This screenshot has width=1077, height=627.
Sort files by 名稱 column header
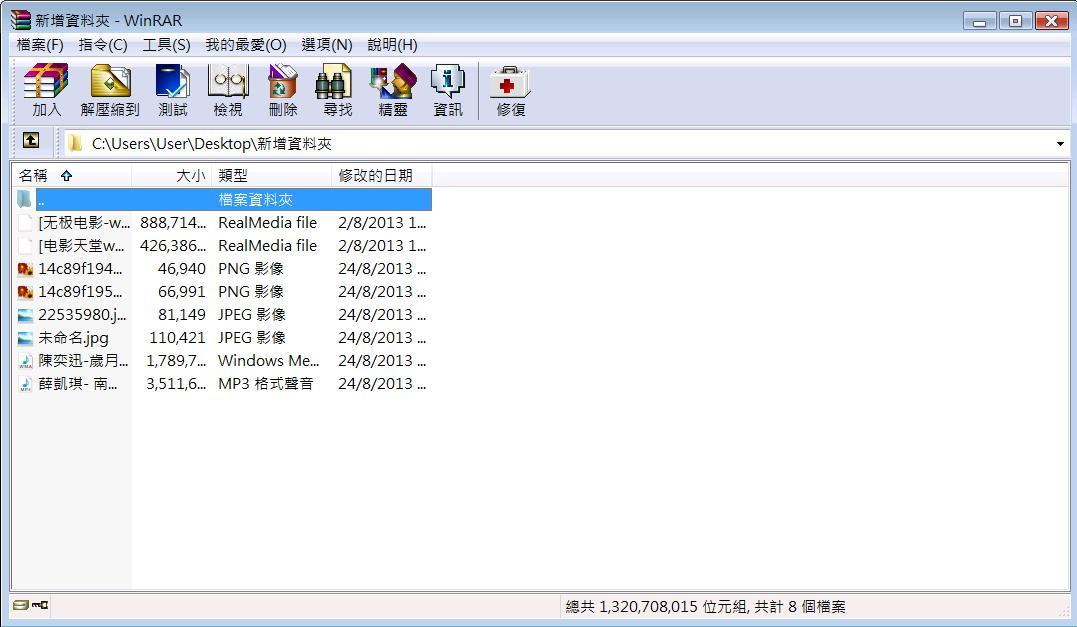[x=34, y=175]
